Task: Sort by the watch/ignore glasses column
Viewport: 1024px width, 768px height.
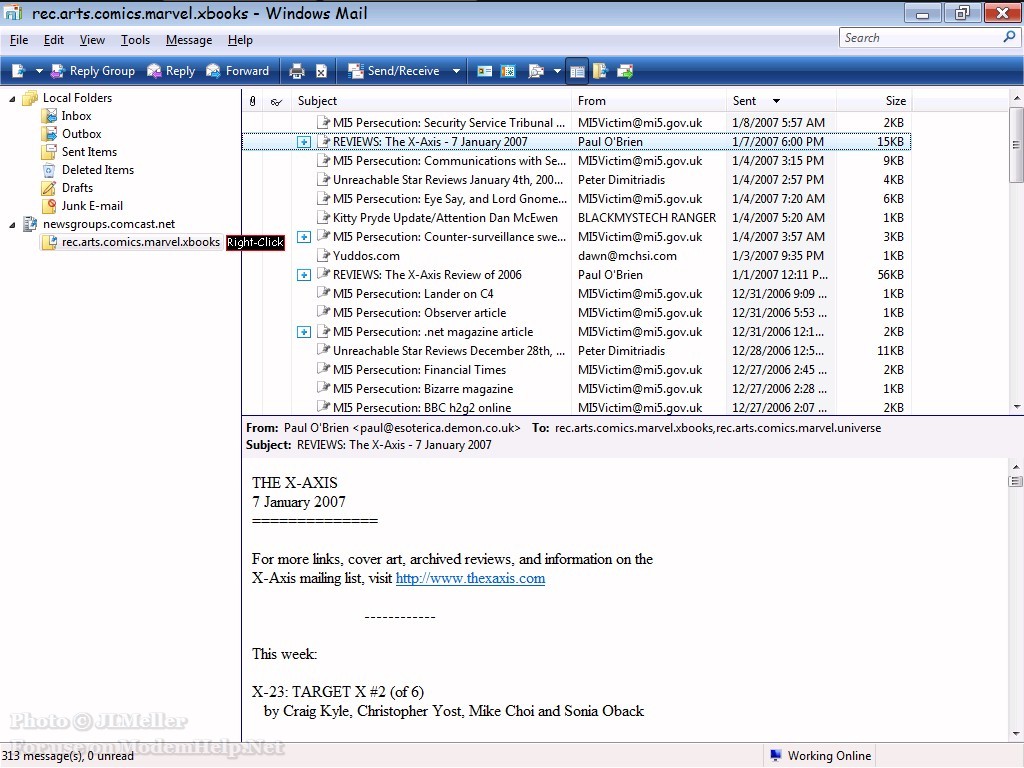Action: point(276,101)
